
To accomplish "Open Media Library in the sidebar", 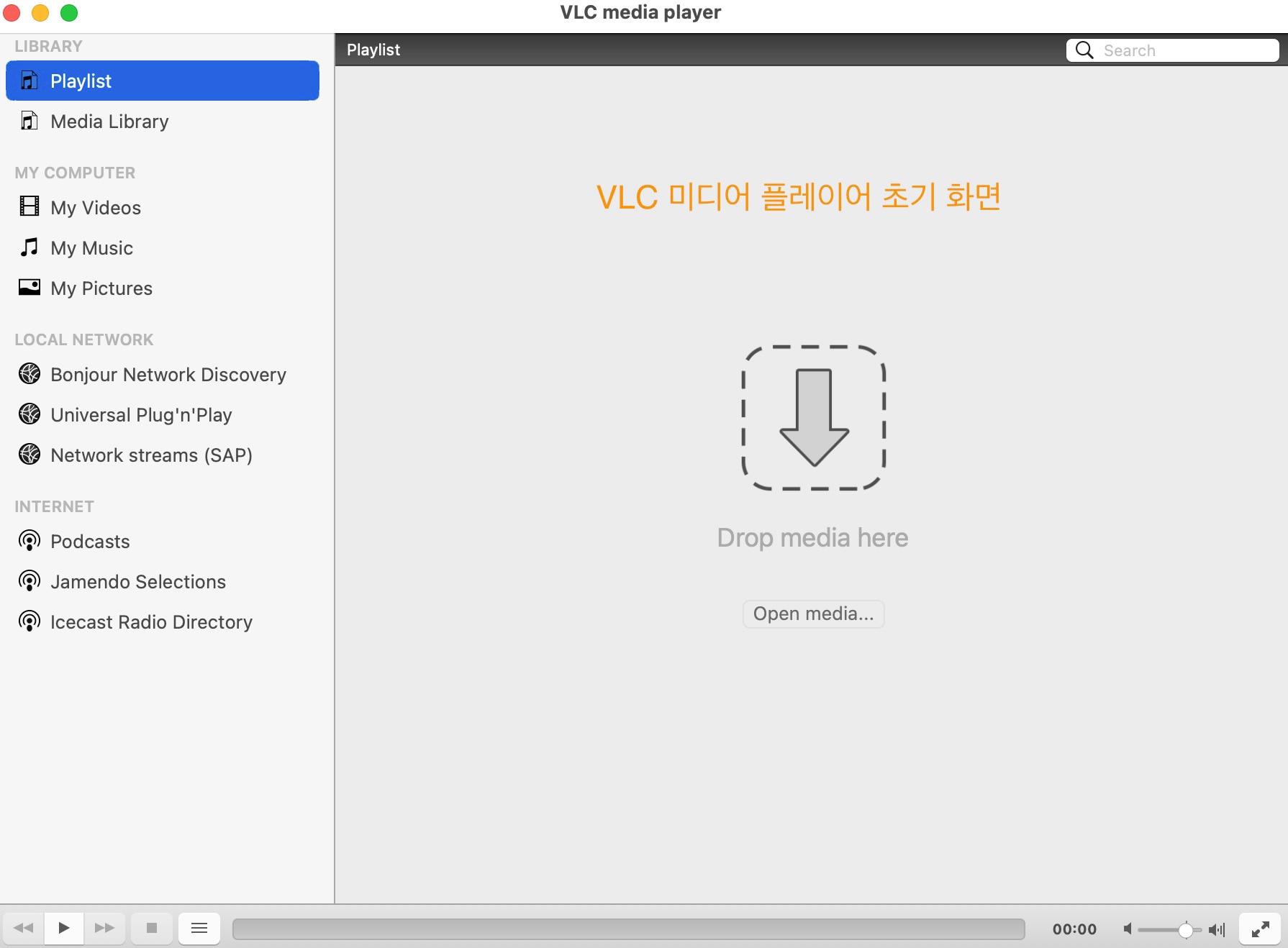I will coord(163,121).
